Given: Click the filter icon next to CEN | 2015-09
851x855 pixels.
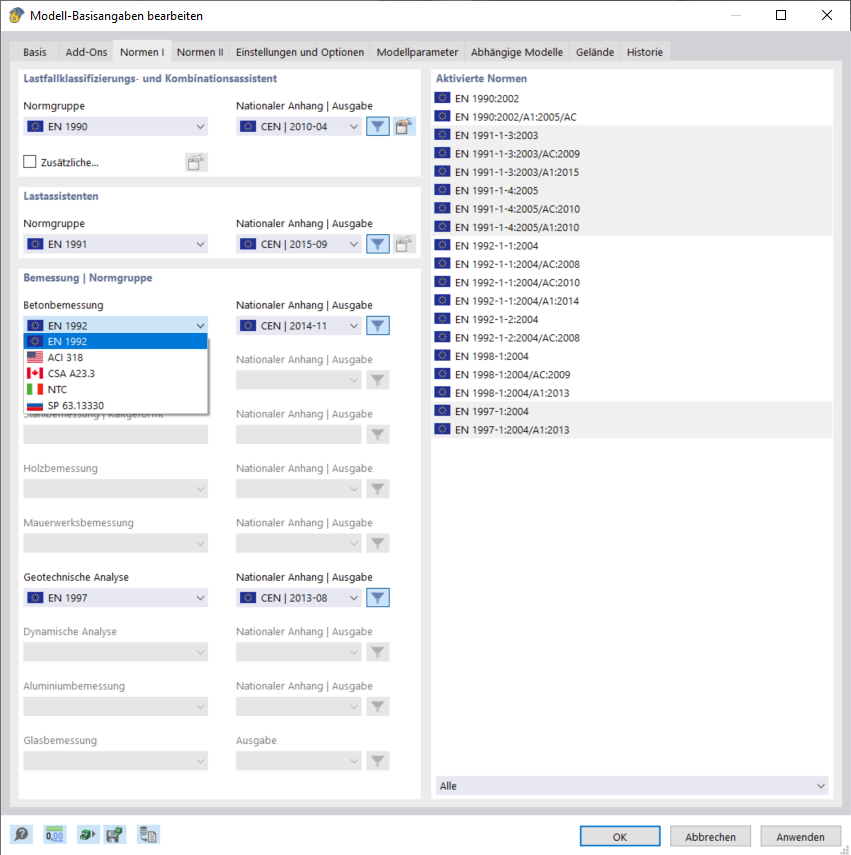Looking at the screenshot, I should [x=377, y=244].
